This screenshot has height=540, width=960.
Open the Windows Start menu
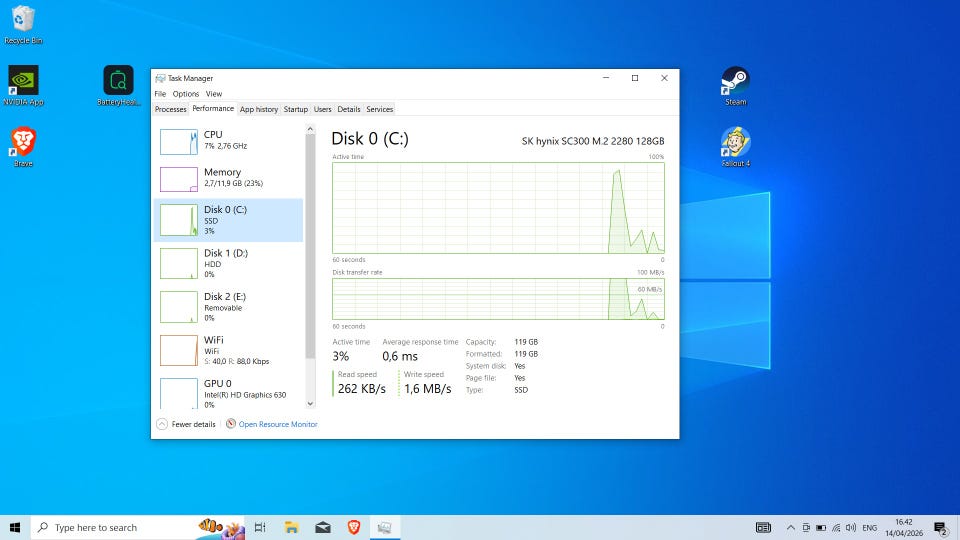15,527
